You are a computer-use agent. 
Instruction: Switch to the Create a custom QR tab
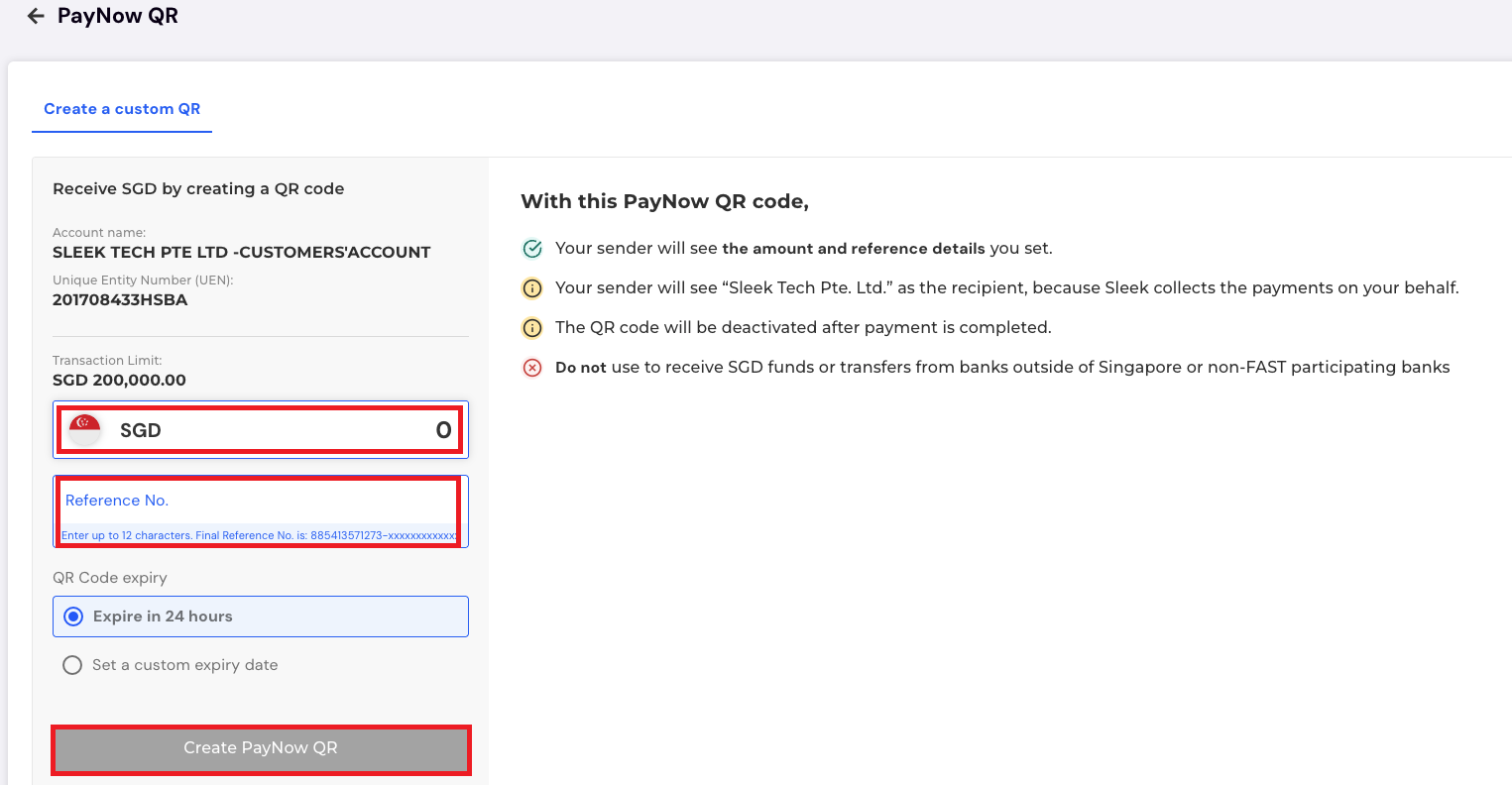tap(121, 108)
